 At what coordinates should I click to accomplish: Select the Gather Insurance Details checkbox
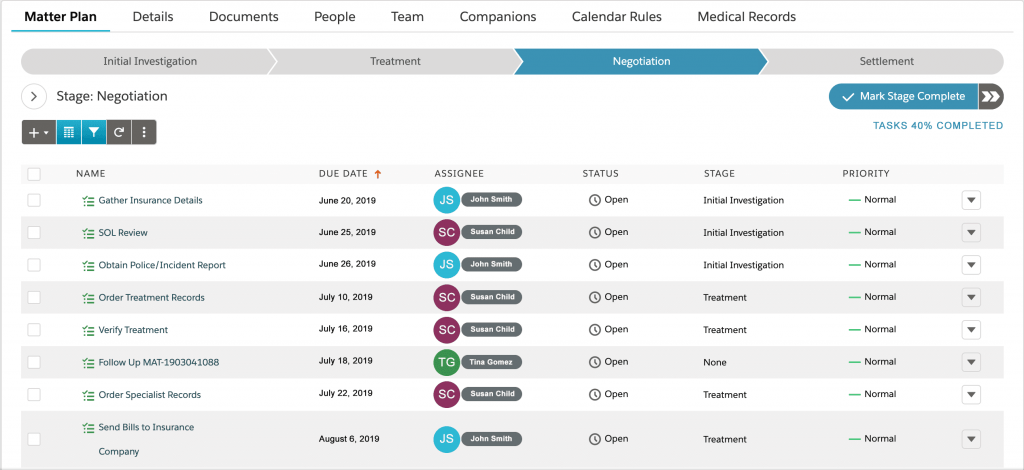(34, 200)
